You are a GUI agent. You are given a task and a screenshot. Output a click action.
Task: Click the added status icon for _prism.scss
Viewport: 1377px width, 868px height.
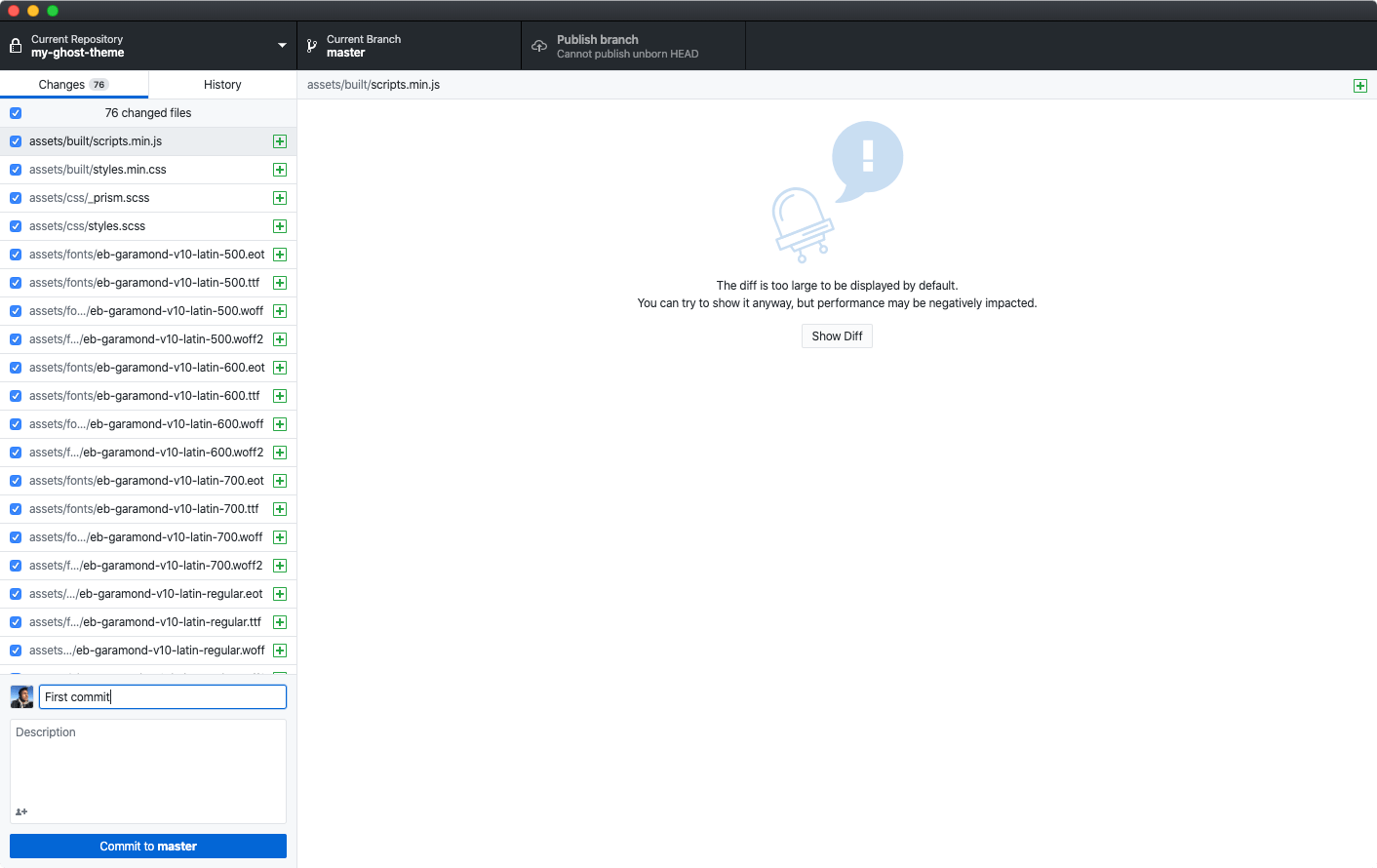click(x=280, y=198)
